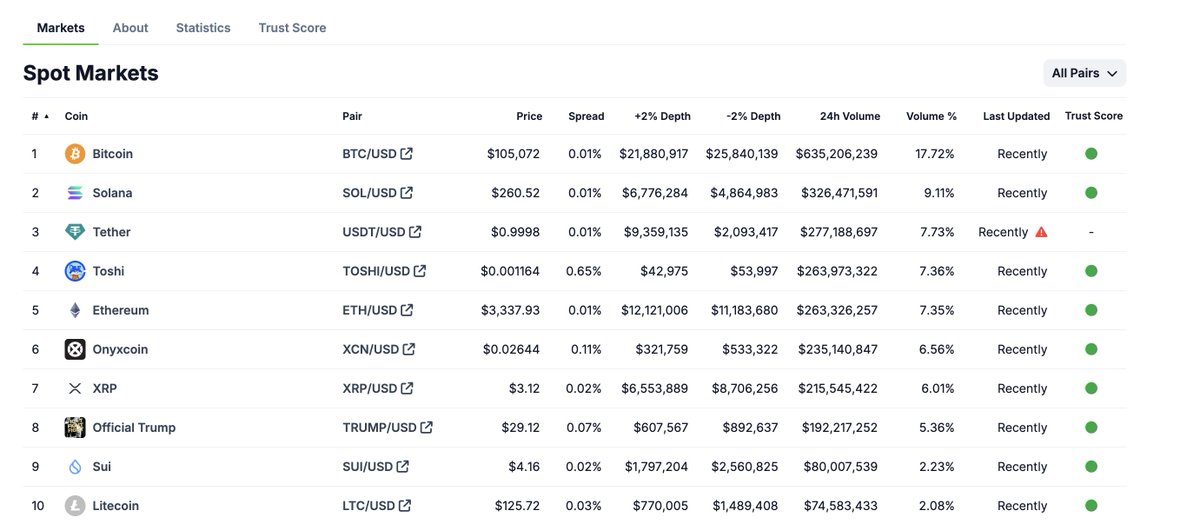Select the 0.65% Toshi spread cell
This screenshot has width=1200, height=524.
584,271
